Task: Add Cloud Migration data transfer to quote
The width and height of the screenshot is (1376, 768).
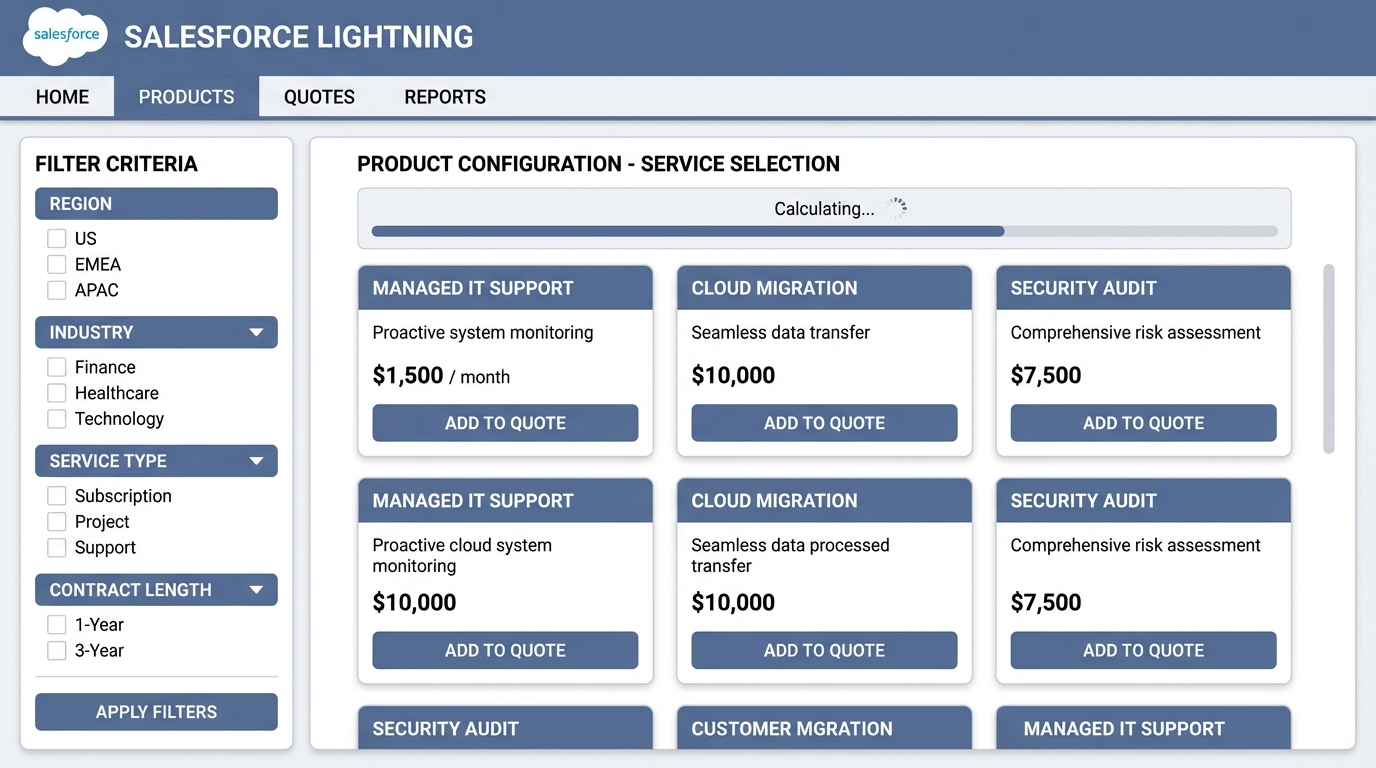Action: pos(824,423)
